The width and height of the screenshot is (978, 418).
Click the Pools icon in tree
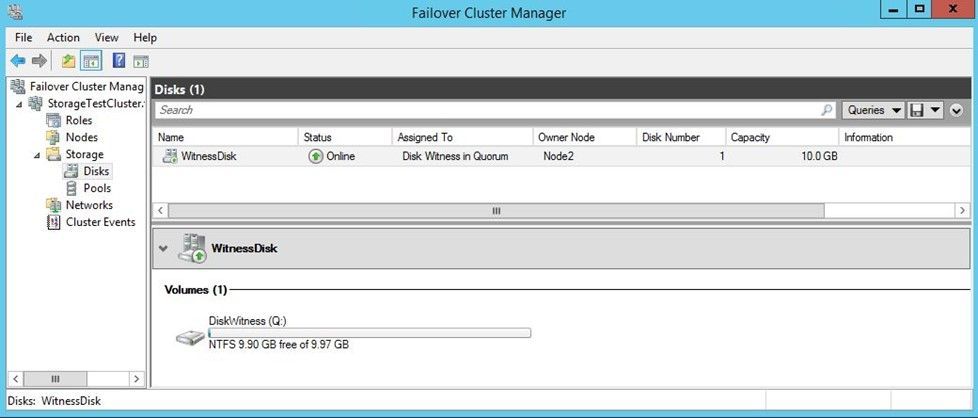(72, 188)
